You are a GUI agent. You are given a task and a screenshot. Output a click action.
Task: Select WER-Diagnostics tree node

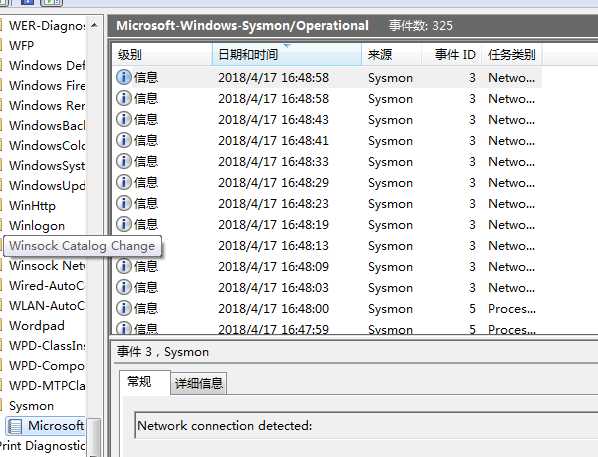tap(47, 26)
